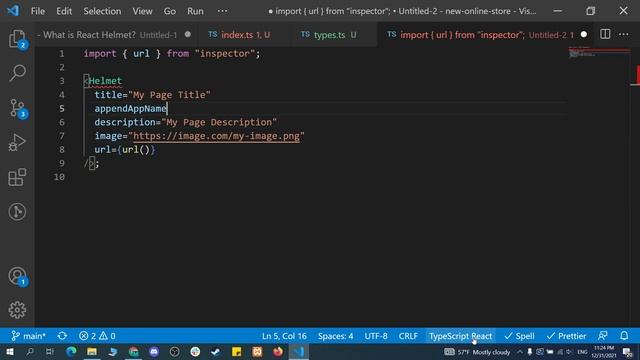Split the editor to the right
The width and height of the screenshot is (640, 360).
tap(605, 34)
